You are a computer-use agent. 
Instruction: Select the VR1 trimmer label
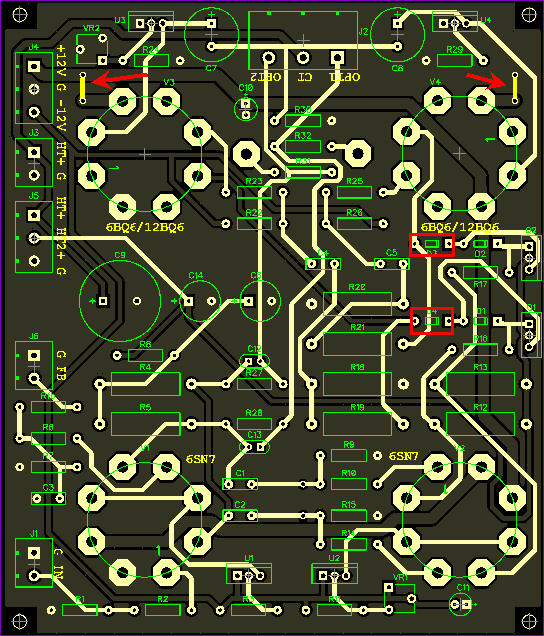[400, 578]
